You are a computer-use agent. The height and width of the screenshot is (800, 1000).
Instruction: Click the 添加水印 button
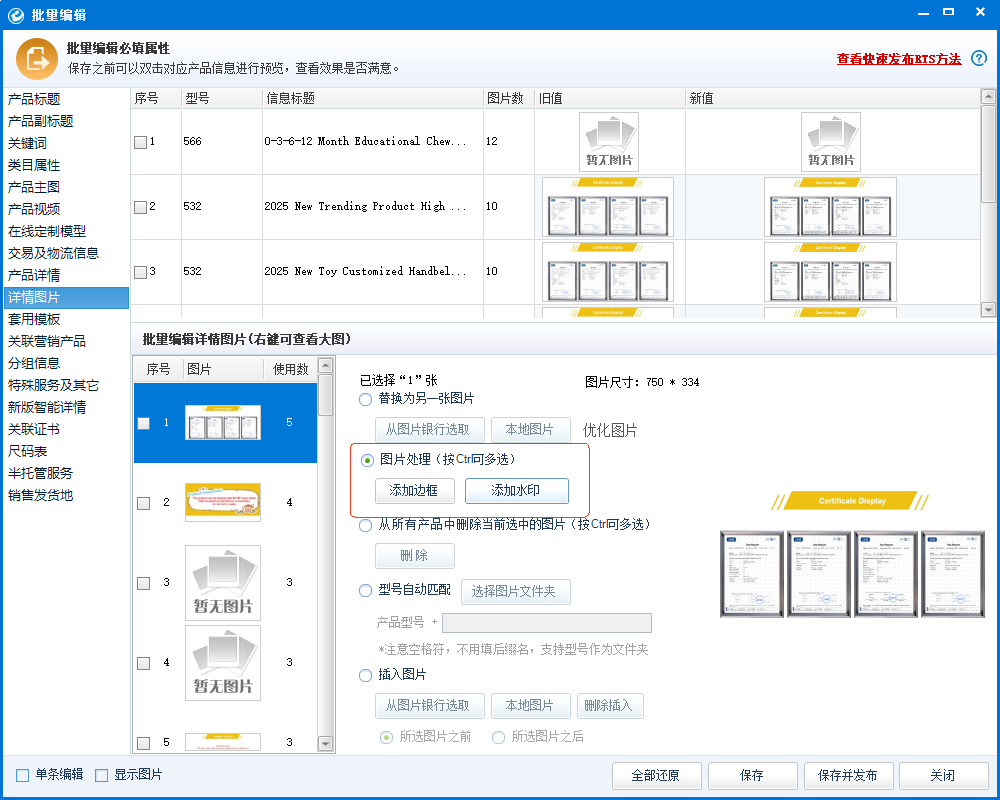516,491
